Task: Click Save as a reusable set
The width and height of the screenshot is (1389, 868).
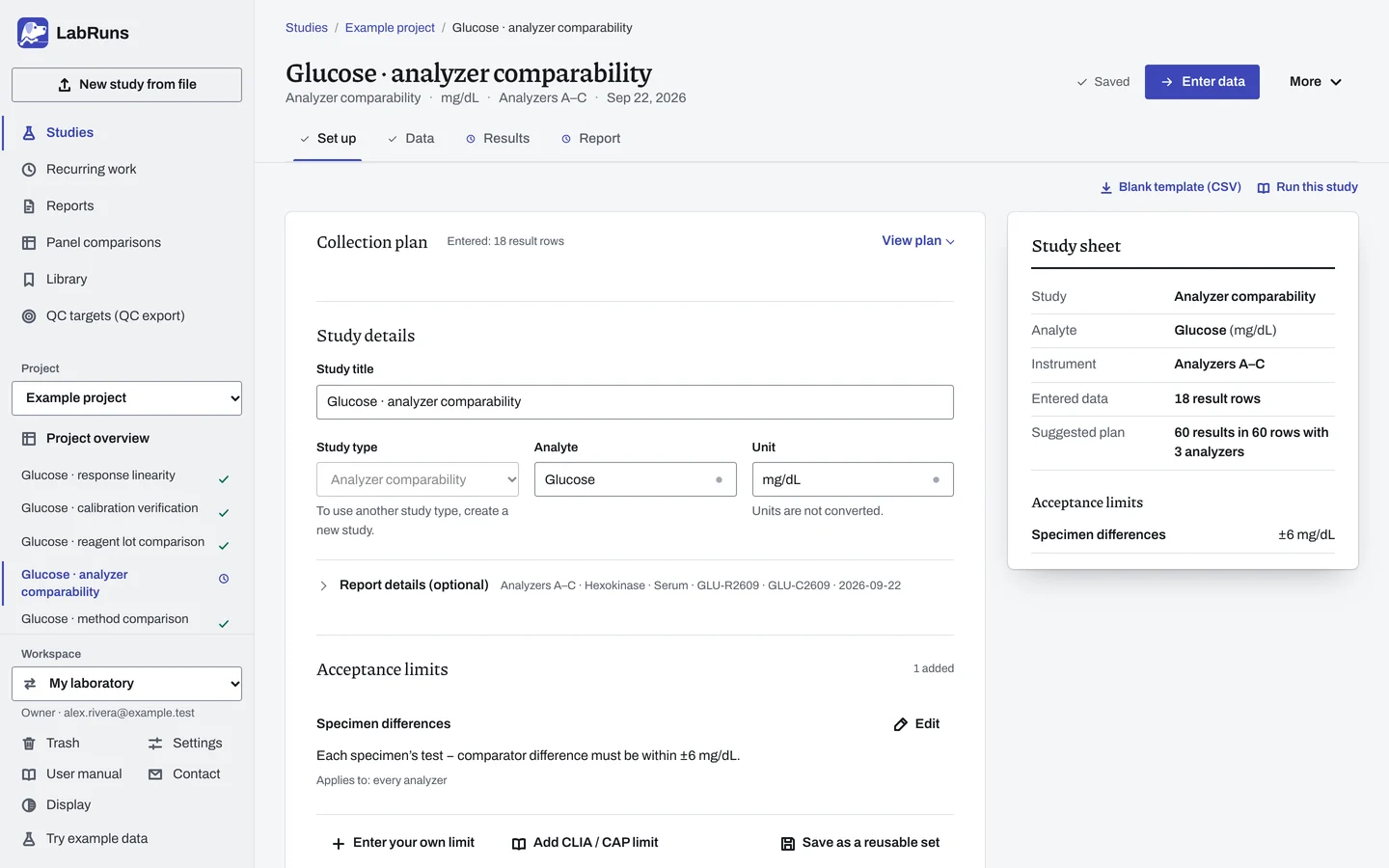Action: pyautogui.click(x=860, y=843)
